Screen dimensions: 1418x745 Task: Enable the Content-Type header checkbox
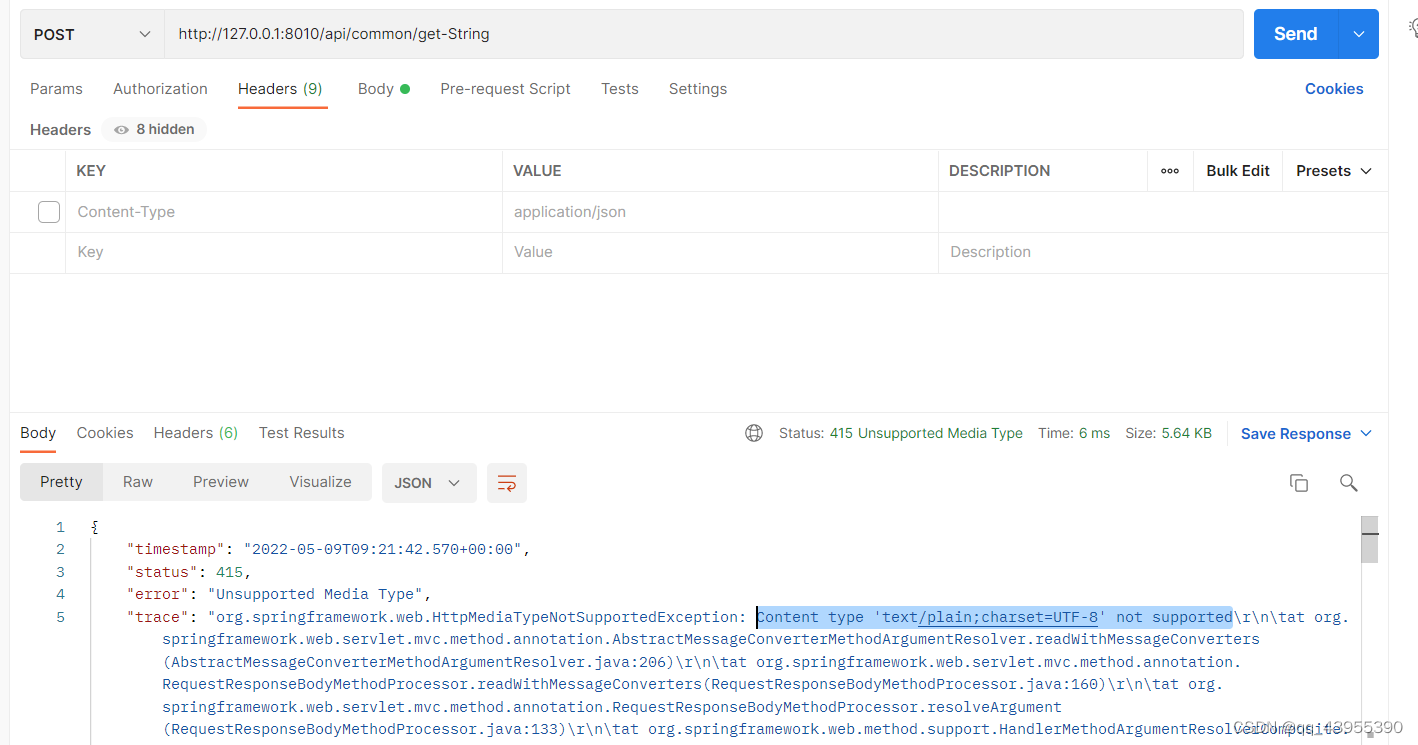point(48,211)
